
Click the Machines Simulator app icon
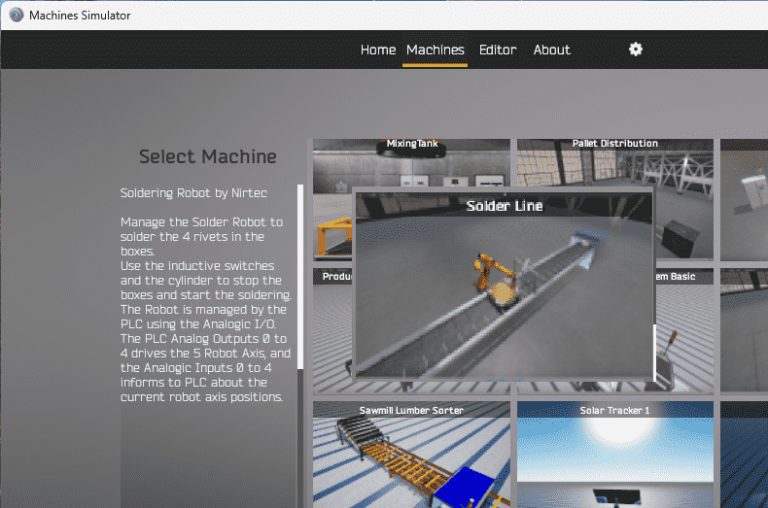tap(15, 15)
